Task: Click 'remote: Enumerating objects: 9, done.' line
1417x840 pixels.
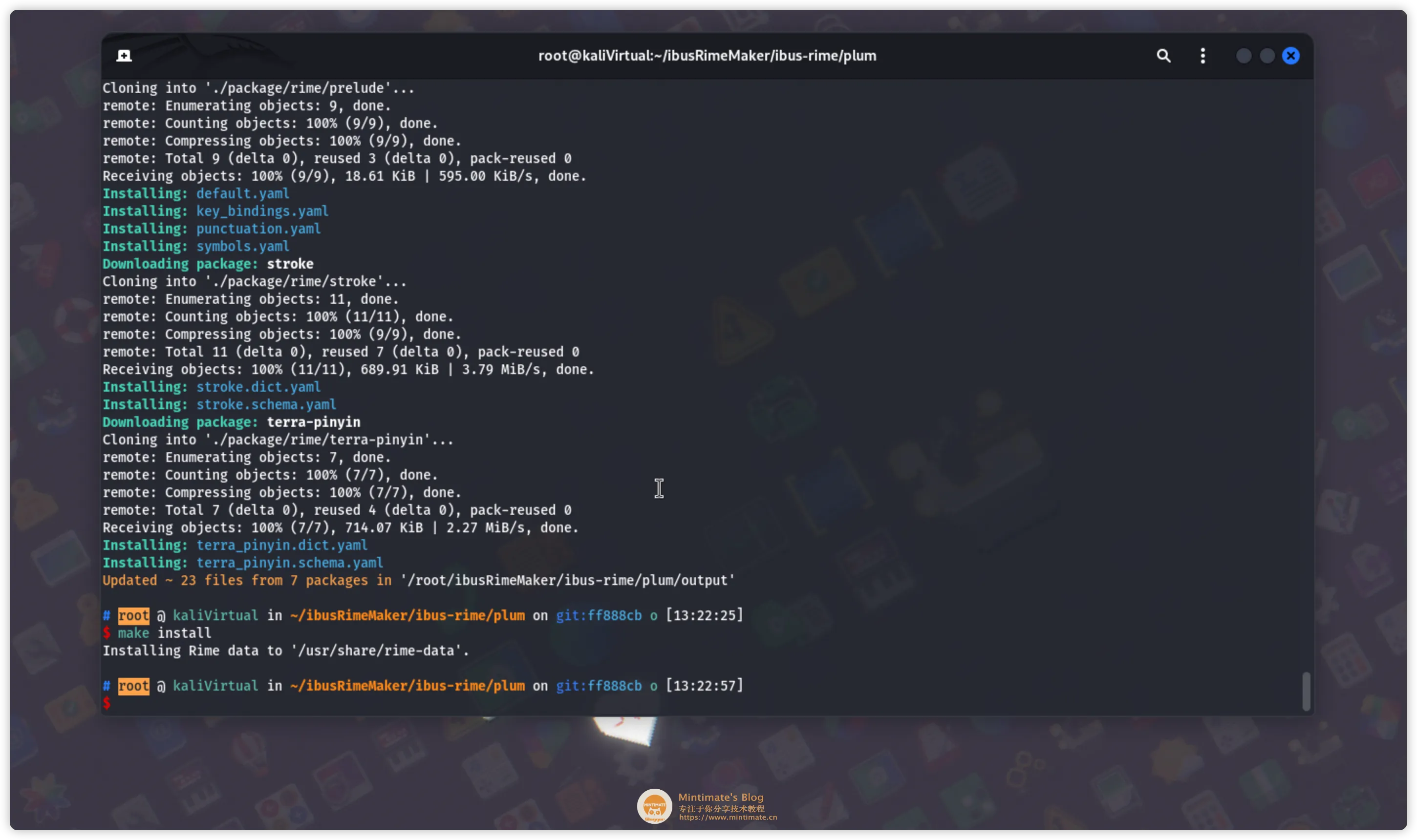Action: pos(246,105)
